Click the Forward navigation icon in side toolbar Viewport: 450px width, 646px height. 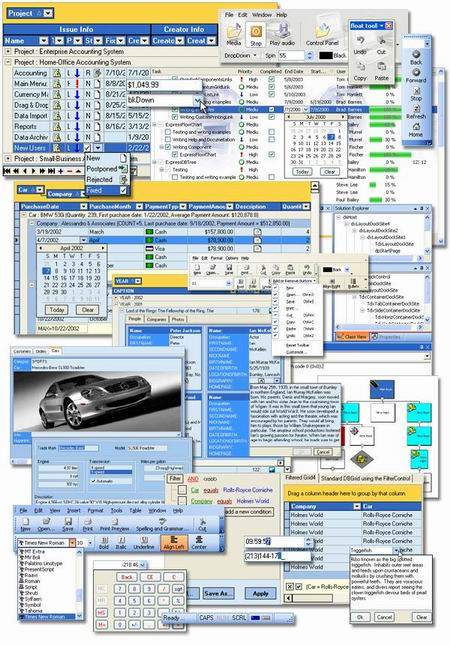(x=416, y=72)
